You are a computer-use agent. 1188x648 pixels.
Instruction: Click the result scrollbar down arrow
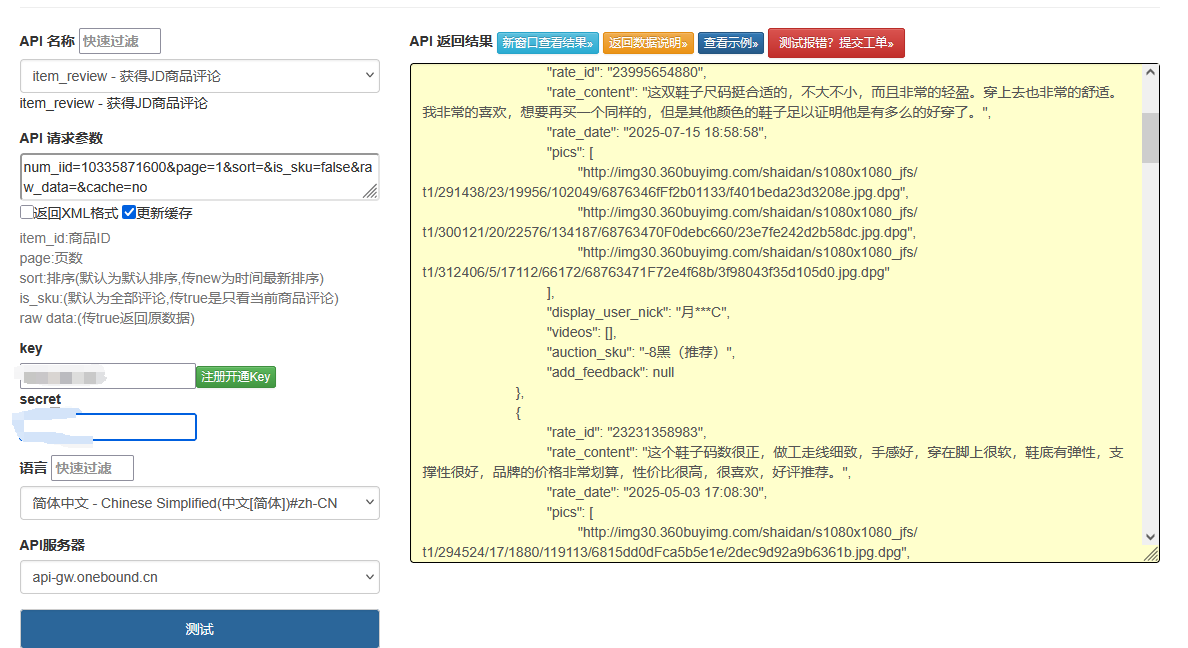pos(1150,537)
